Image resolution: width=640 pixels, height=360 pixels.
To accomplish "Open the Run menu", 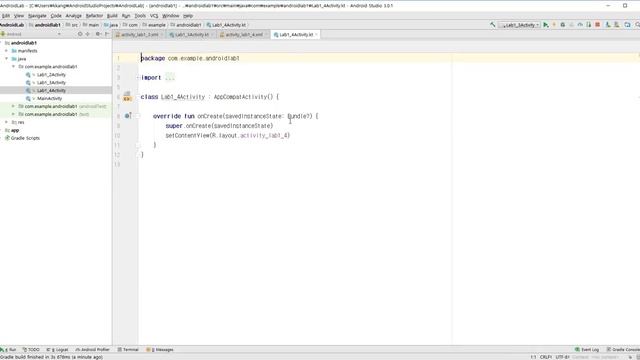I will [126, 16].
